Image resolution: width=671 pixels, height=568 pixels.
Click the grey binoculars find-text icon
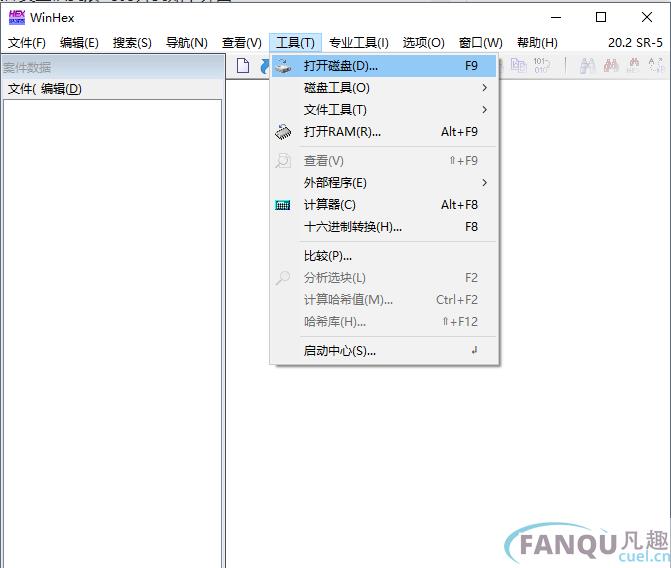pos(588,66)
